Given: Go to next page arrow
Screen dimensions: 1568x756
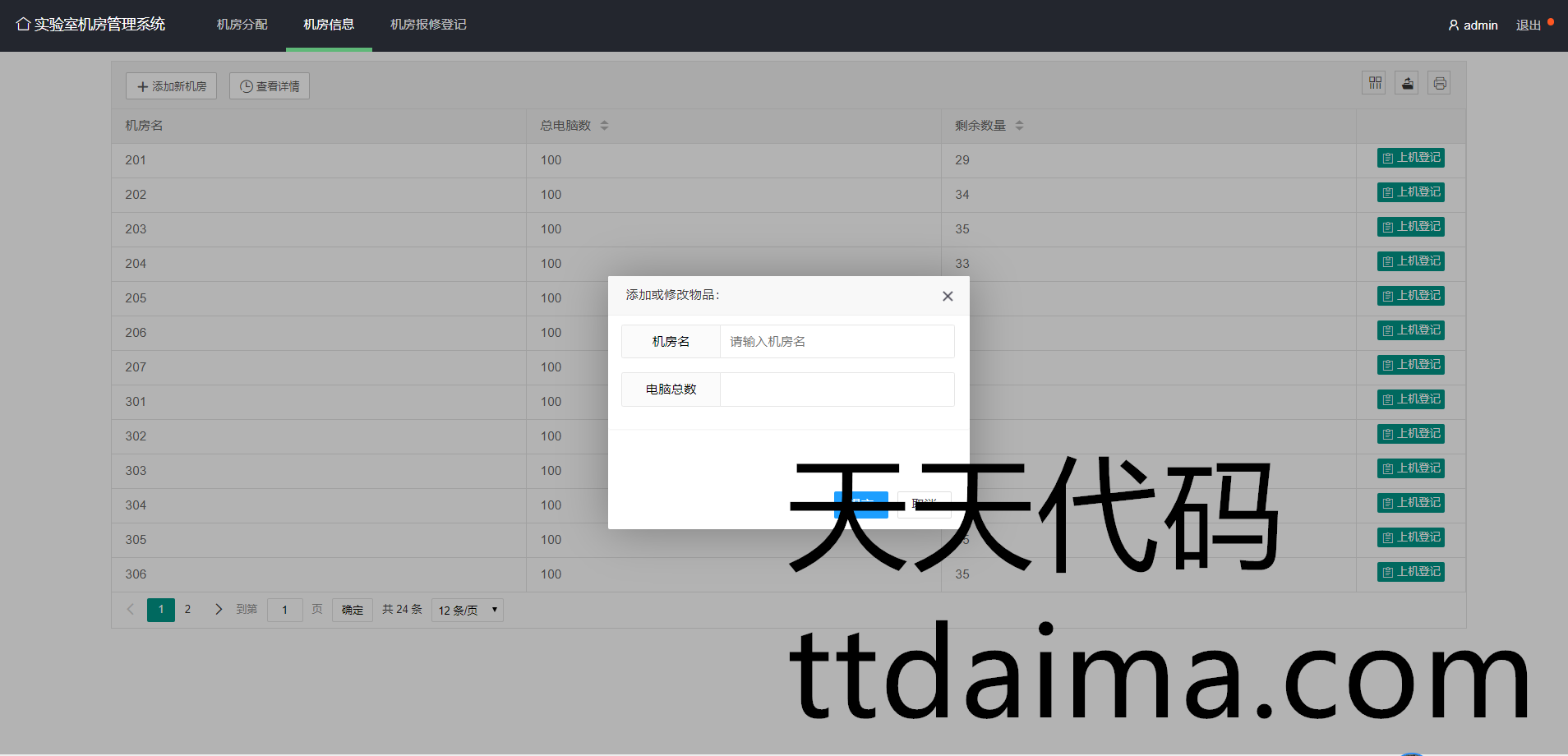Looking at the screenshot, I should coord(219,610).
